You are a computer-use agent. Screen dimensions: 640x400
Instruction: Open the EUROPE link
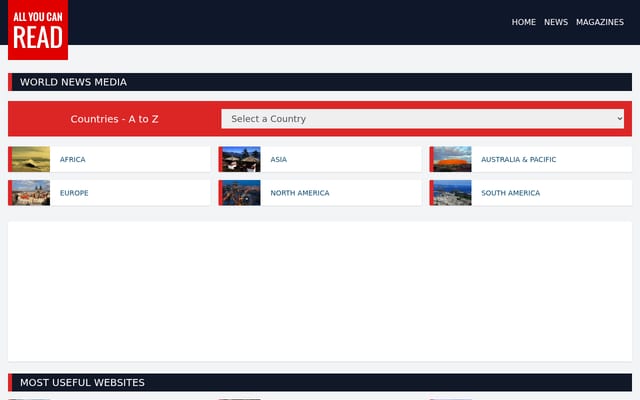coord(74,193)
